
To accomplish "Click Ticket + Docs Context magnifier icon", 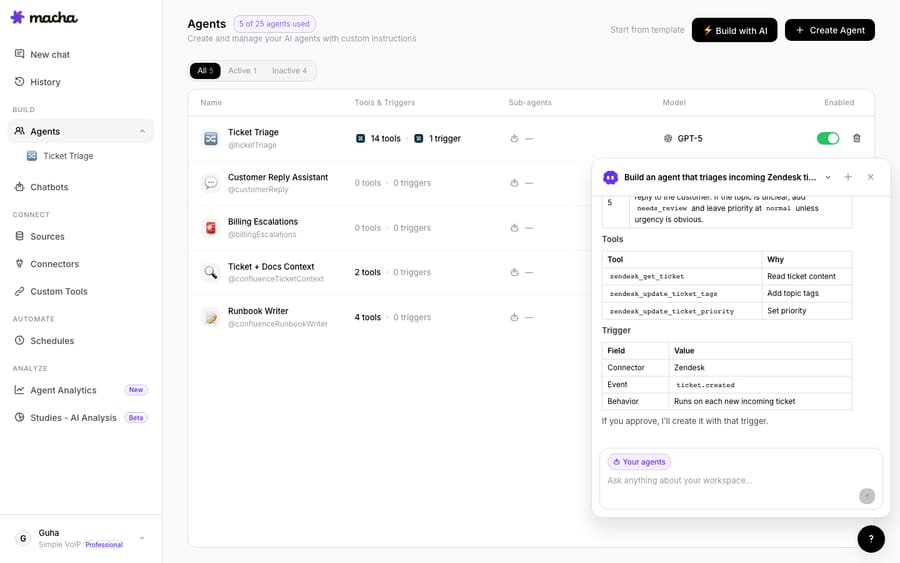I will [x=211, y=272].
